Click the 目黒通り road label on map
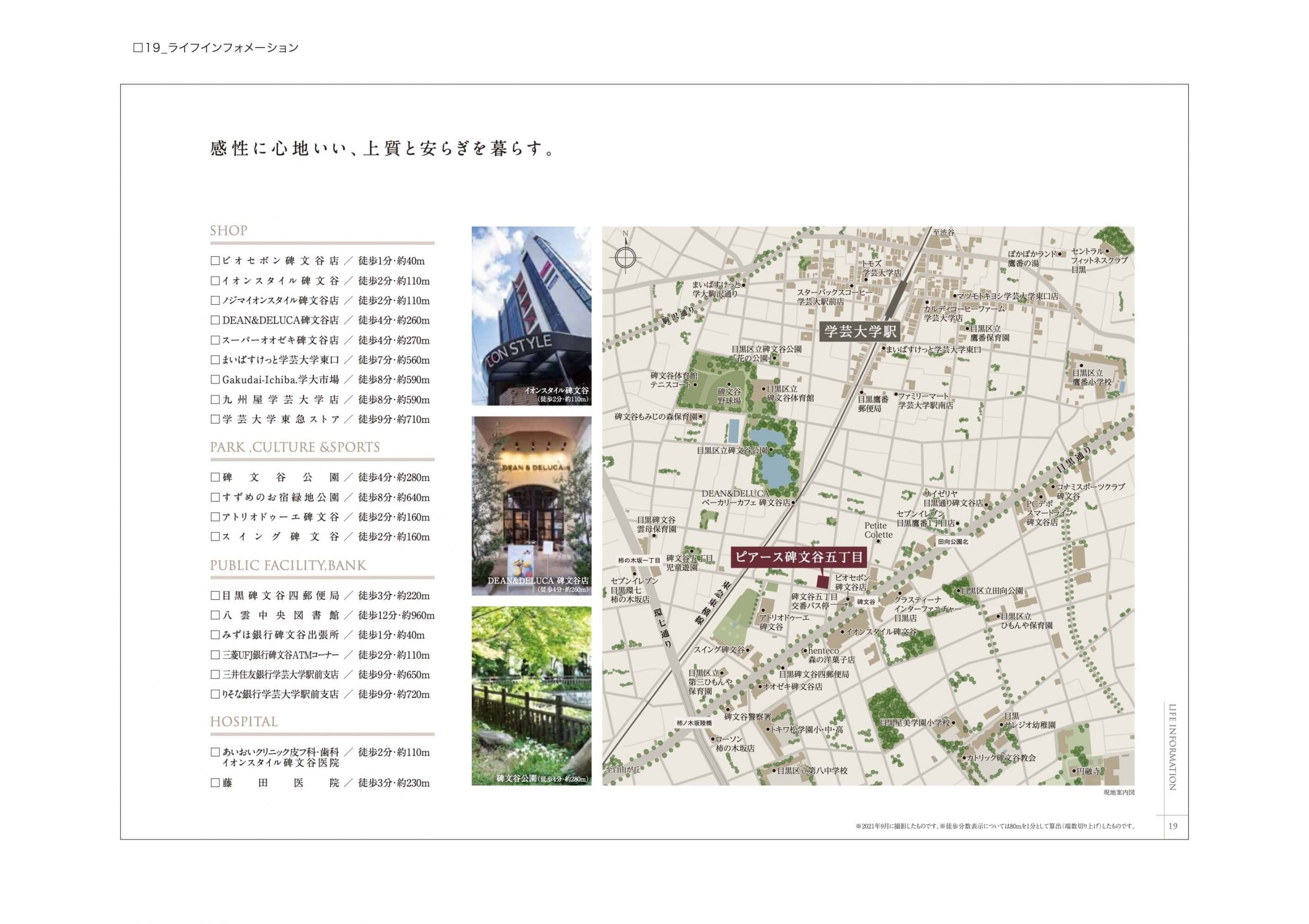Image resolution: width=1309 pixels, height=924 pixels. coord(1074,459)
